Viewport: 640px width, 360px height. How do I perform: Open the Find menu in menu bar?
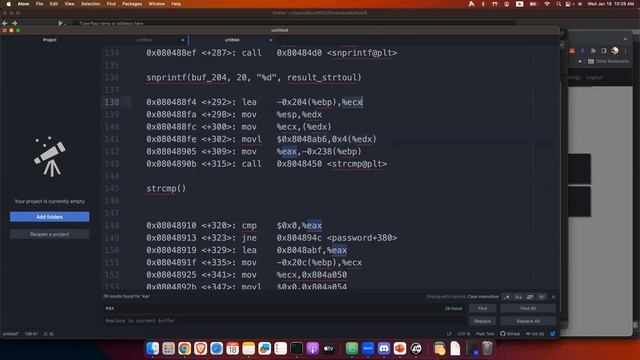(111, 4)
